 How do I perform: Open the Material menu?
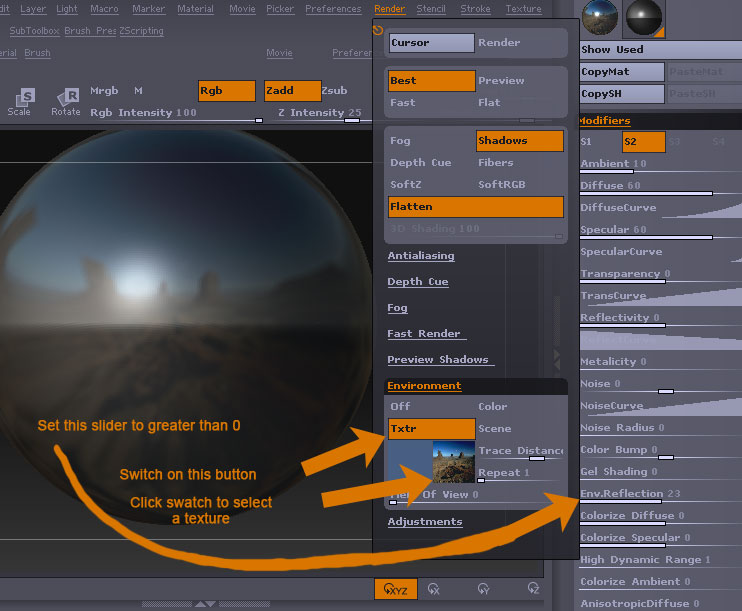(195, 9)
